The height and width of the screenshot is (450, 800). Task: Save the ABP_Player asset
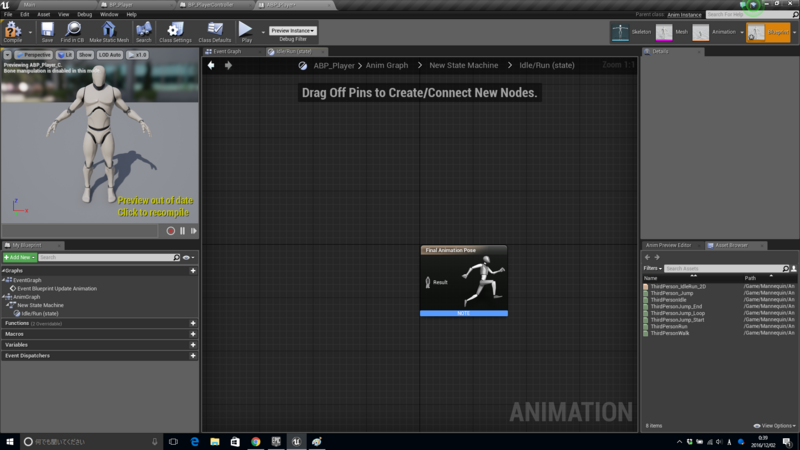47,32
